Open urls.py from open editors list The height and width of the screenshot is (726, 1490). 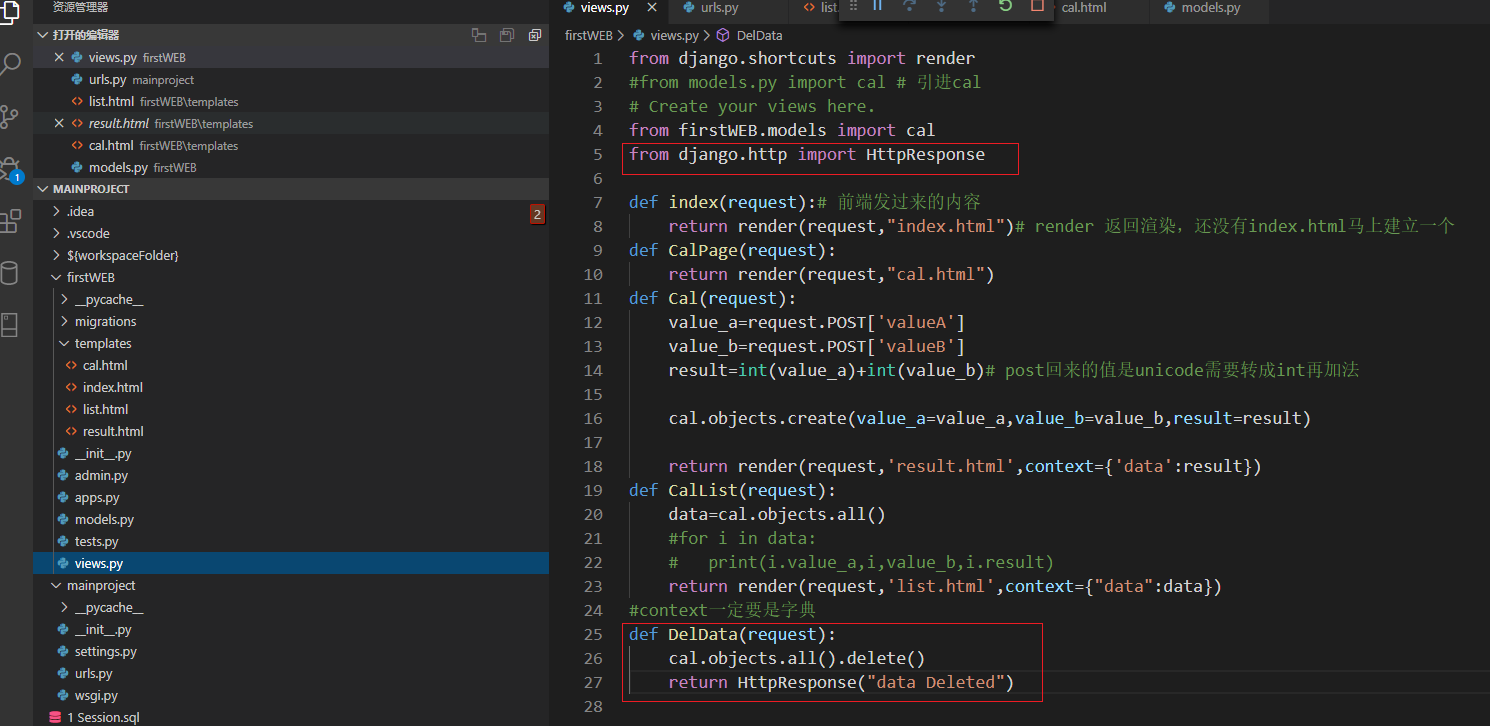click(x=291, y=79)
